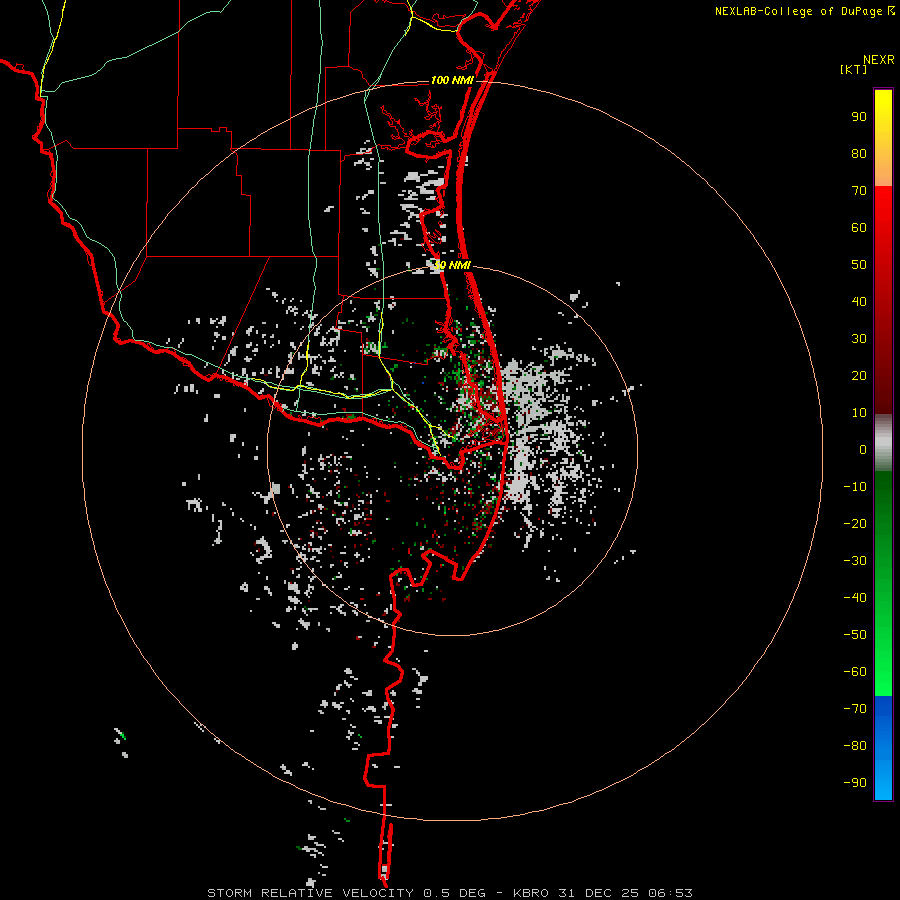The image size is (900, 900).
Task: Click the positive 50 scale label
Action: click(859, 265)
